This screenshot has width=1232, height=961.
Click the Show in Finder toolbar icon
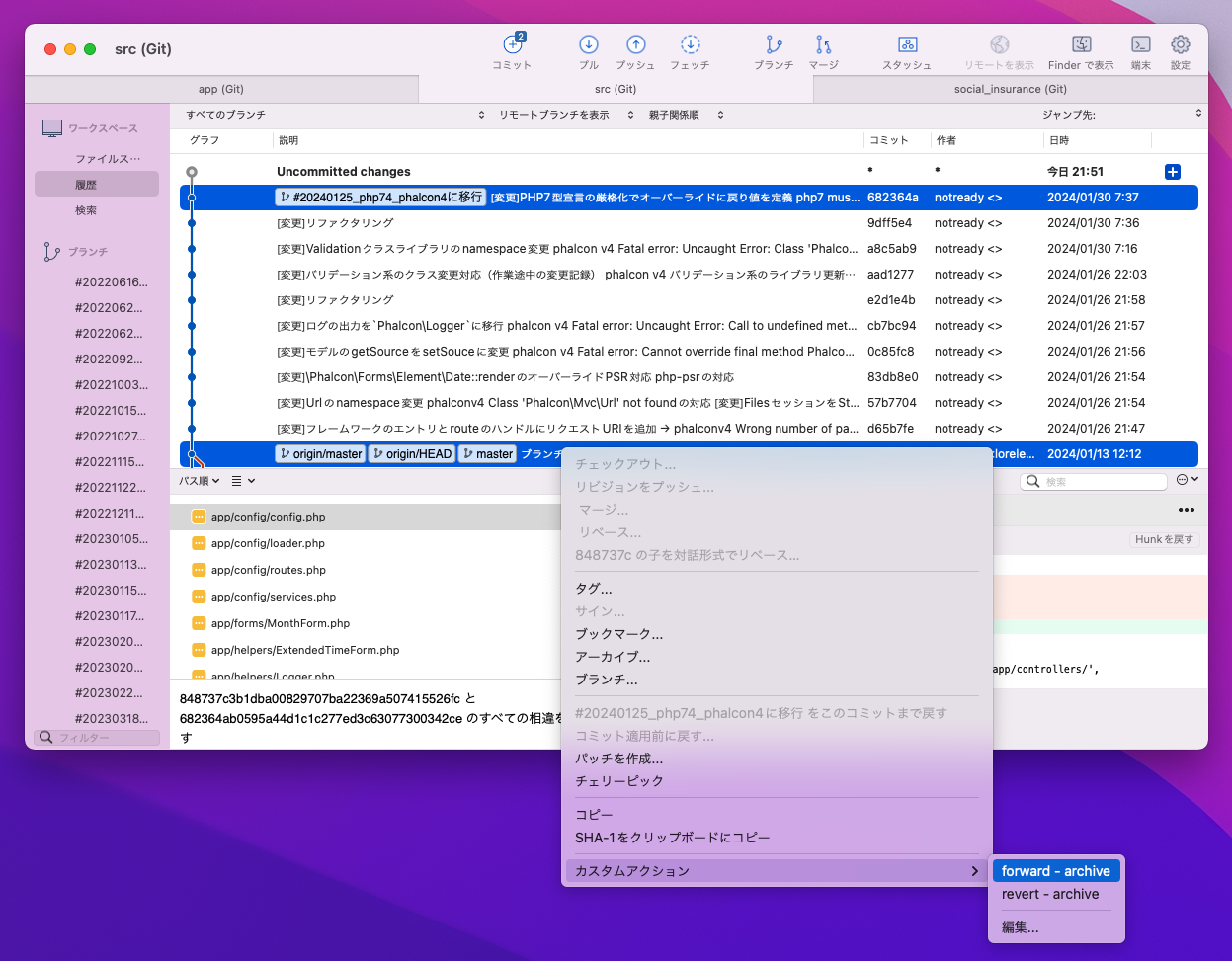tap(1081, 44)
